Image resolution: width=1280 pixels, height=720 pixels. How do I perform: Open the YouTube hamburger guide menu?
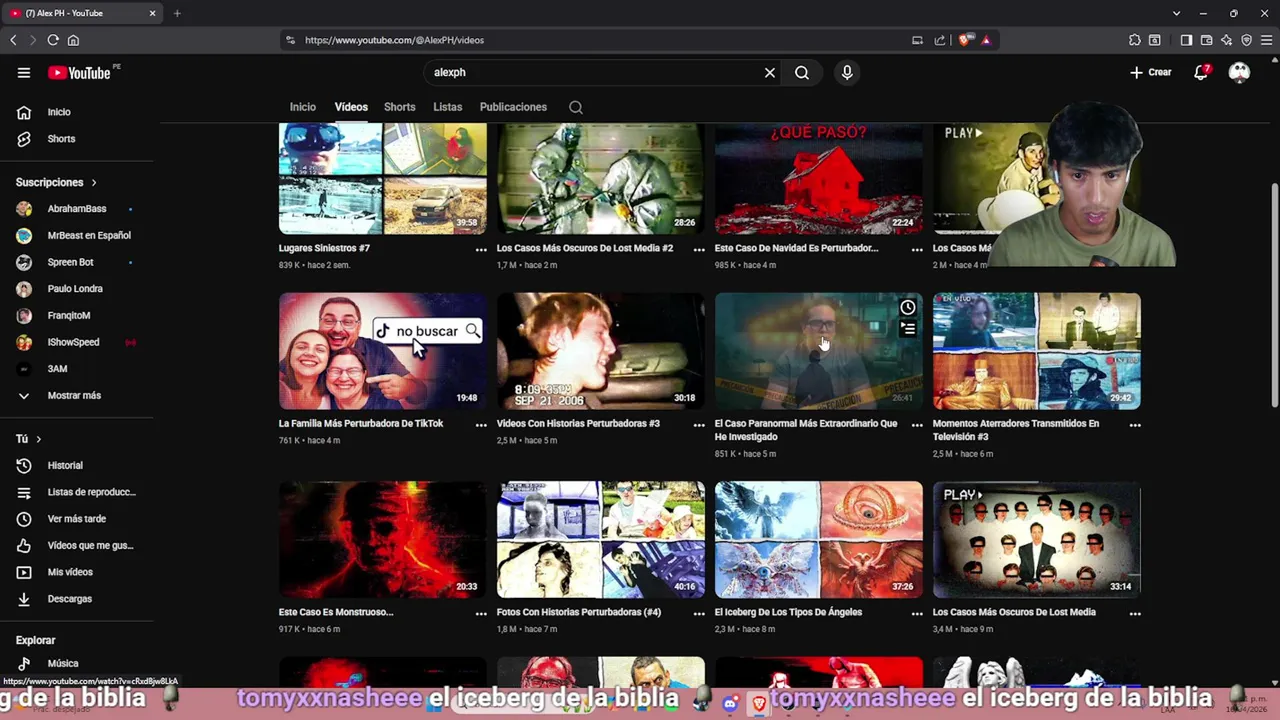point(24,72)
